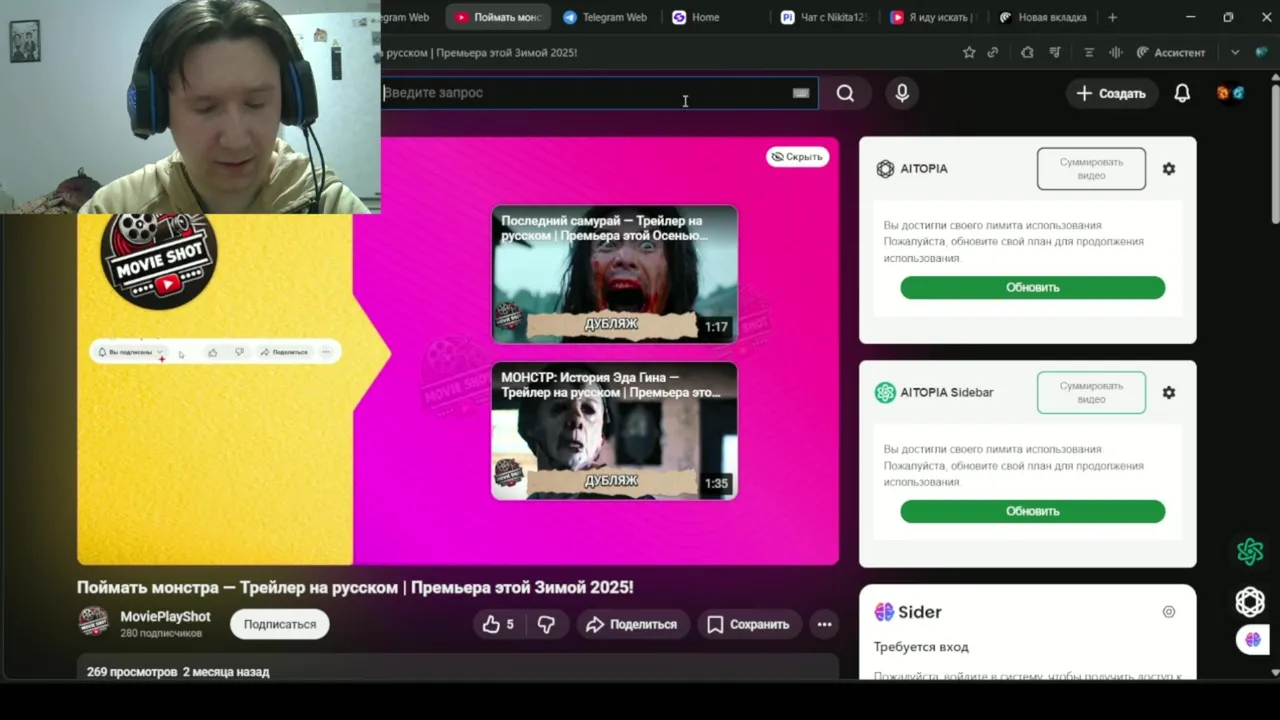
Task: Click the link-chain icon in address bar
Action: click(x=993, y=52)
